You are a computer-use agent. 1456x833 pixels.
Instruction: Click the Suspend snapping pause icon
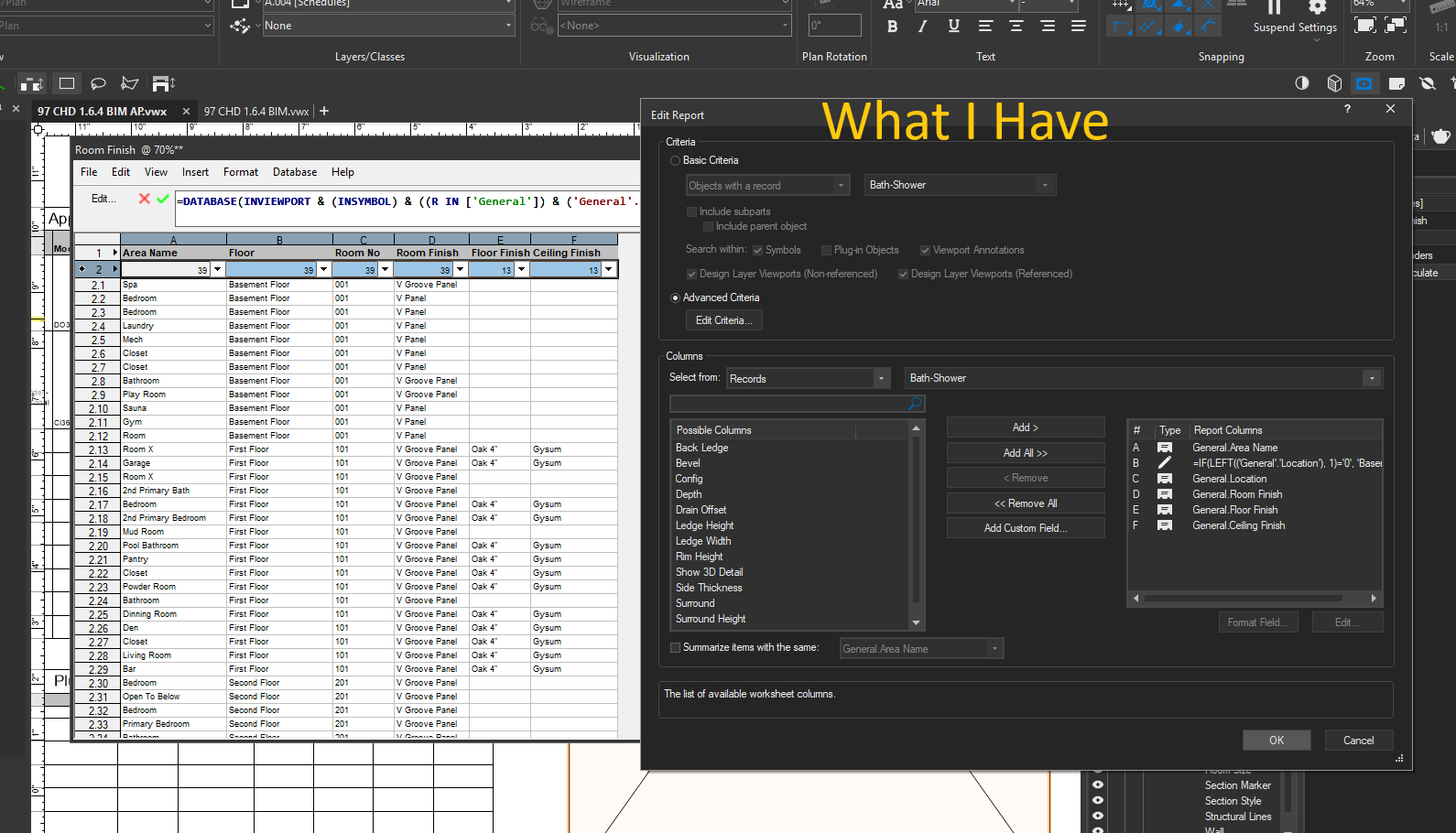(1274, 7)
